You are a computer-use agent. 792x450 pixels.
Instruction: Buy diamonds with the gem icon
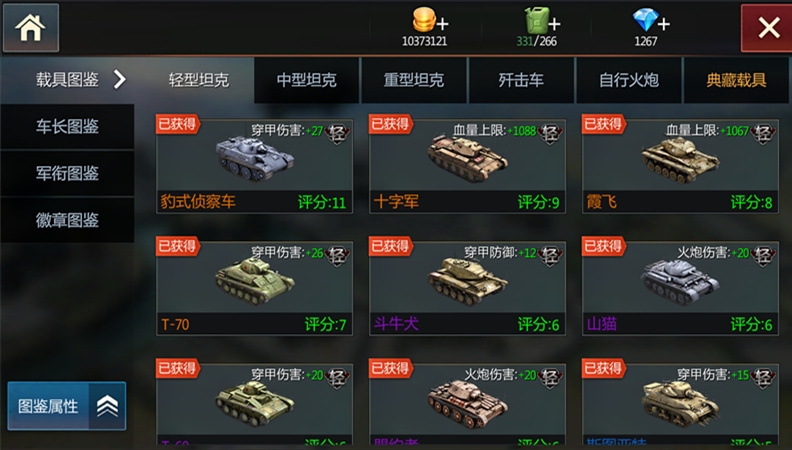click(x=651, y=21)
